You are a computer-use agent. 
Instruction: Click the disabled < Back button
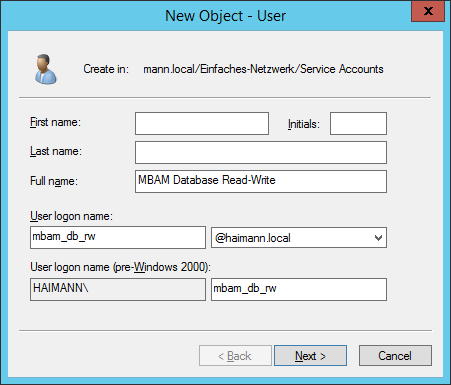[235, 356]
